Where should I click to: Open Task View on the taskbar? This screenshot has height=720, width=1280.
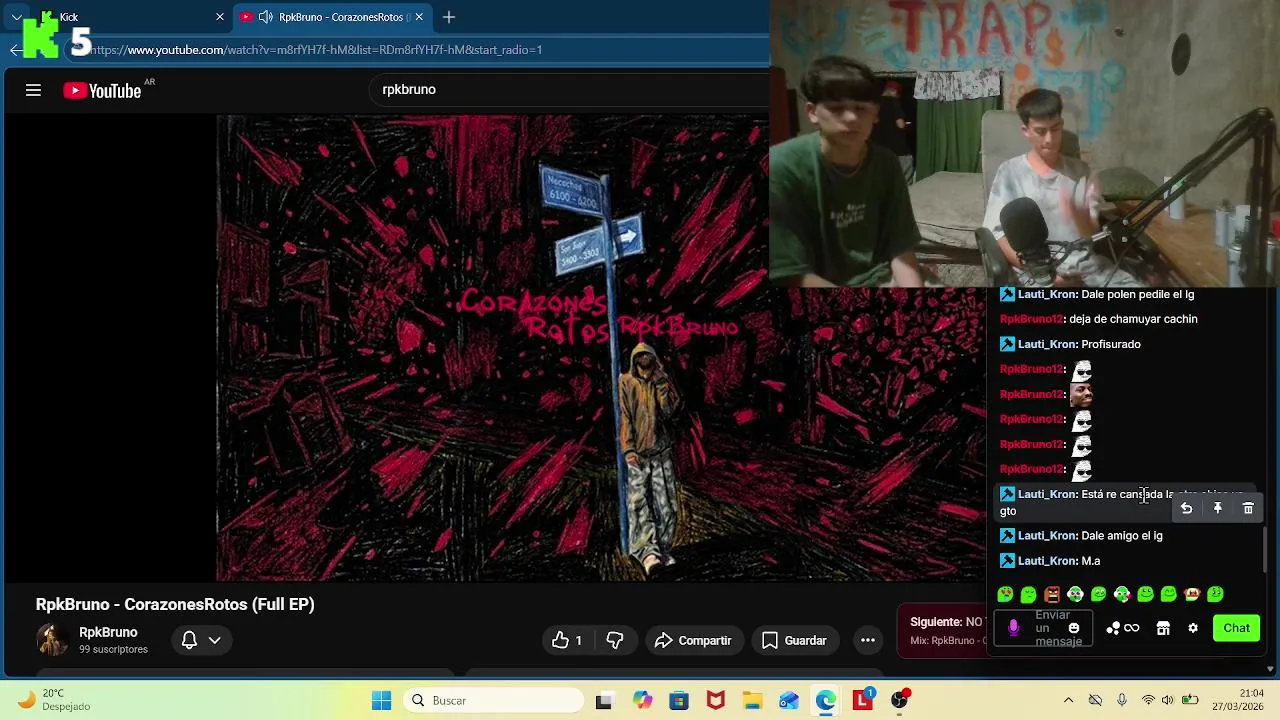pos(604,700)
